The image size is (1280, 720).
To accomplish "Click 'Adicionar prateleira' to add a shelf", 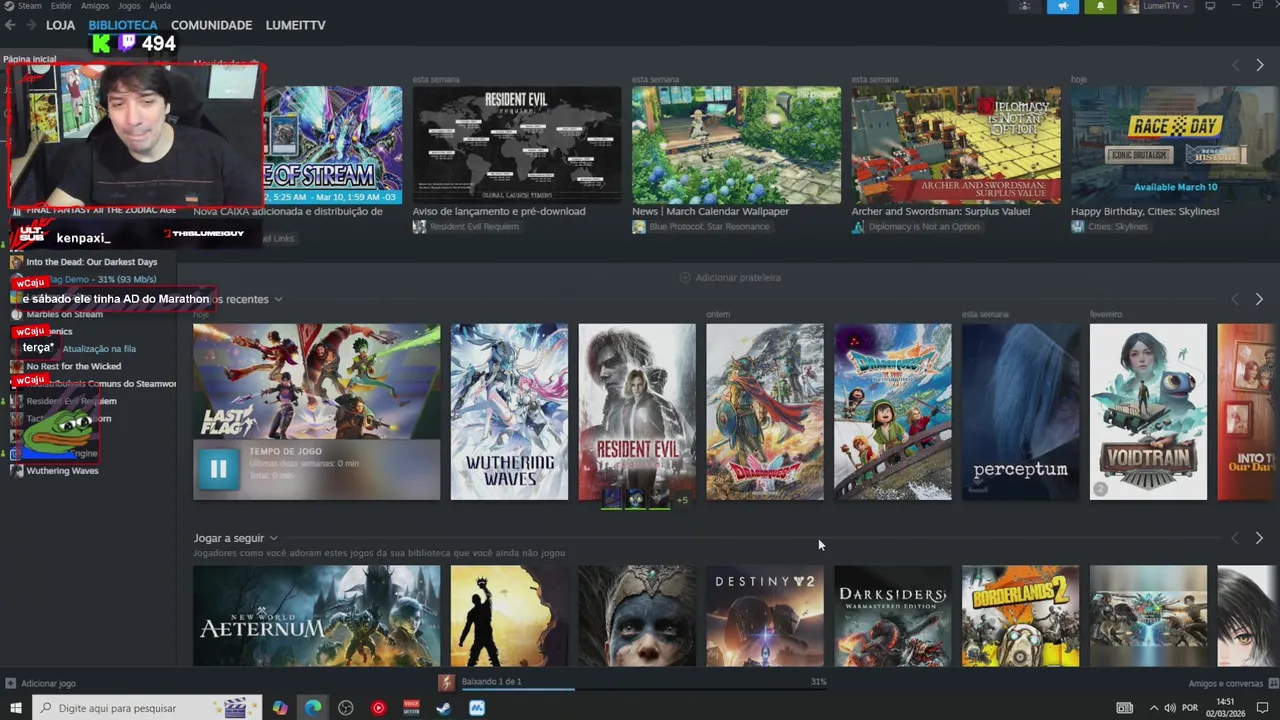I will [x=730, y=277].
